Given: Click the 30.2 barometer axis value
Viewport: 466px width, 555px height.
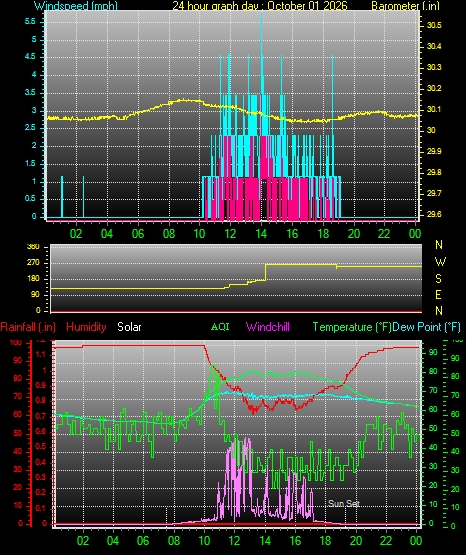Looking at the screenshot, I should (x=434, y=88).
